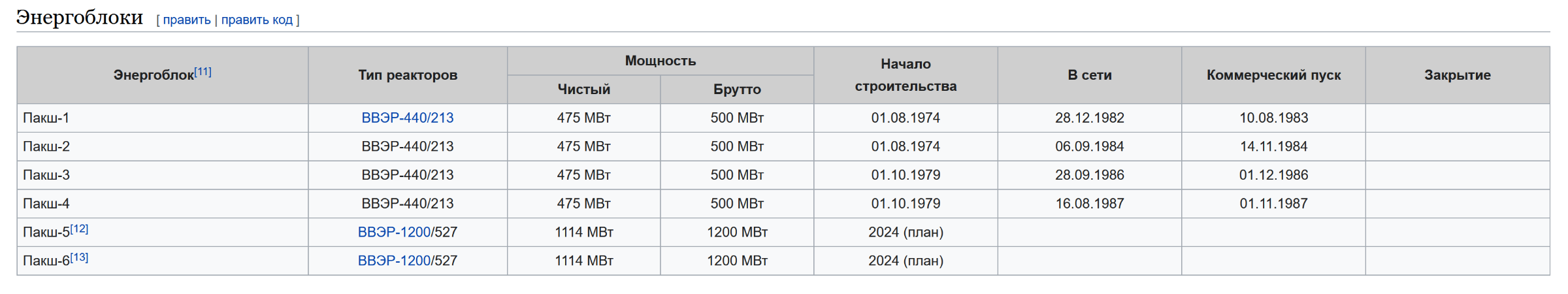Open footnote [11] next to Энергоблок header

[203, 72]
